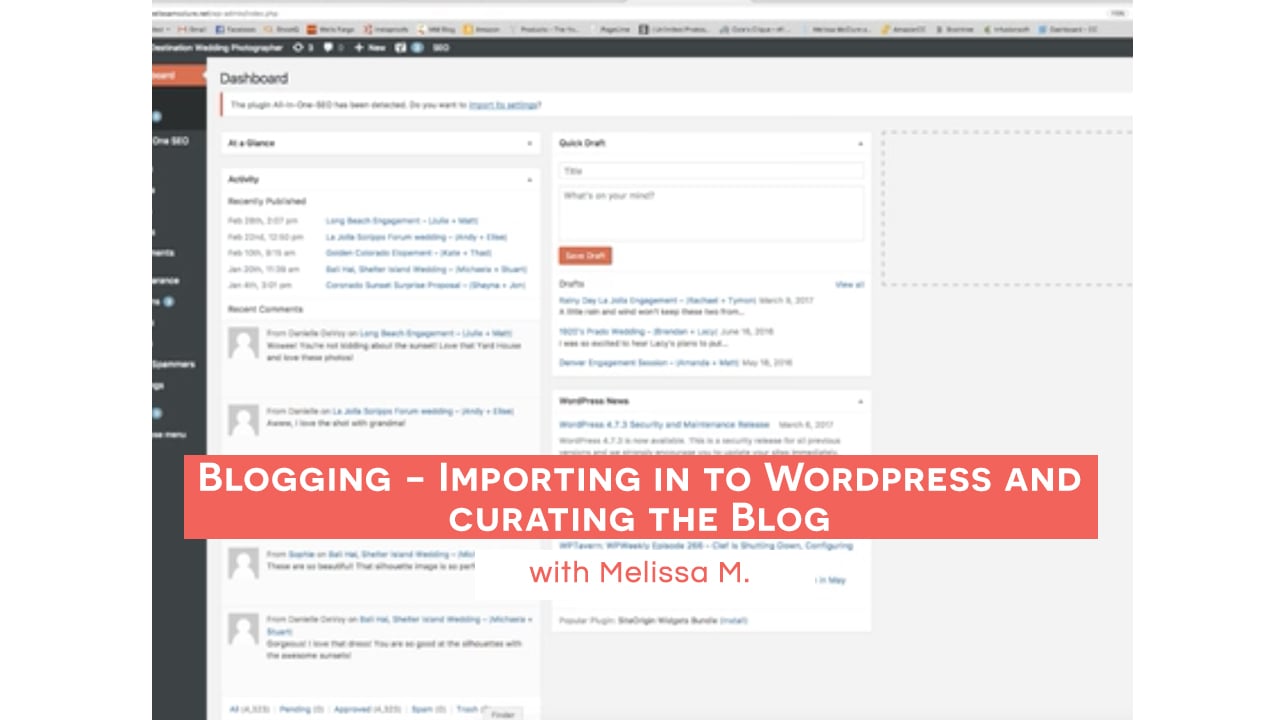The height and width of the screenshot is (720, 1280).
Task: Click the "What's on your mind?" text area
Action: coord(711,213)
